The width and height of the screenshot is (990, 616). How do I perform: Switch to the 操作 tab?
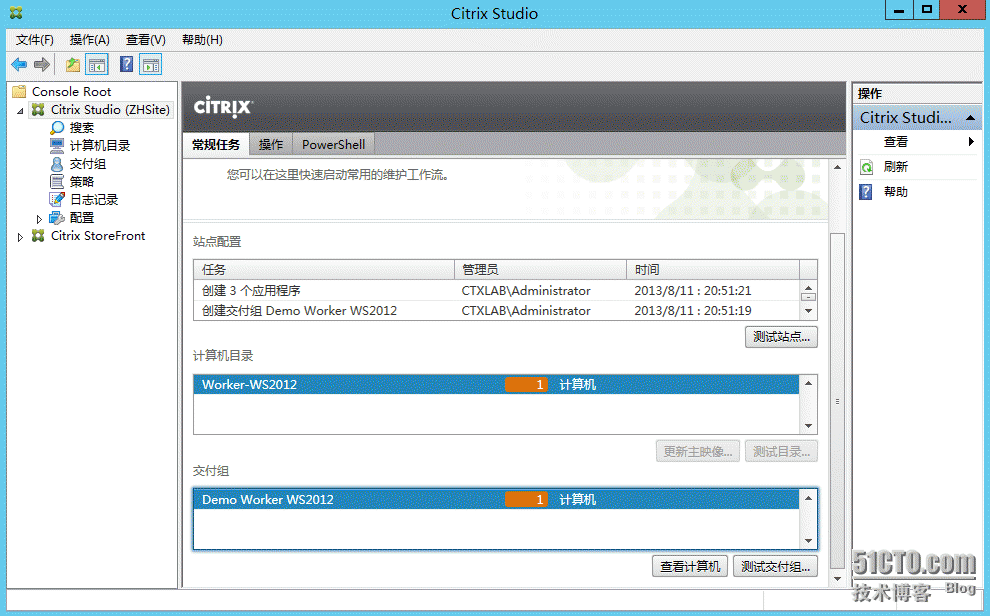271,145
